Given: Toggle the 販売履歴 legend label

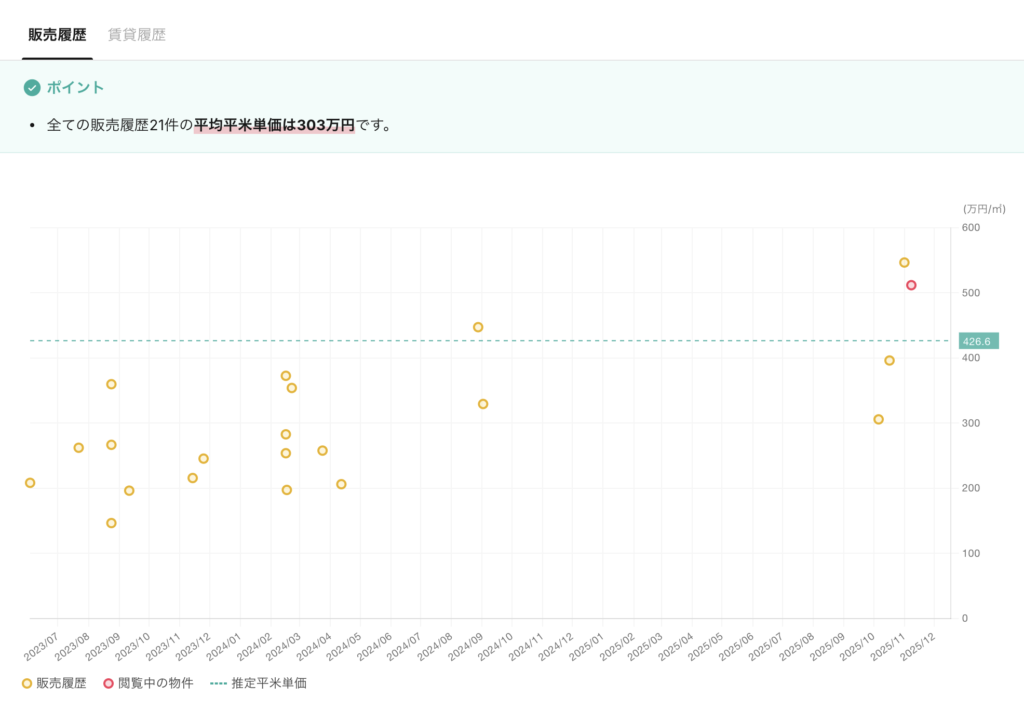Looking at the screenshot, I should 61,684.
